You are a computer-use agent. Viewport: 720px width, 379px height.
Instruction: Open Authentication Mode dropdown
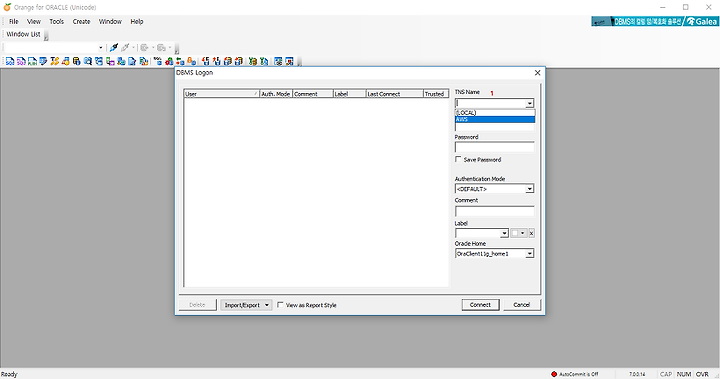(x=529, y=189)
